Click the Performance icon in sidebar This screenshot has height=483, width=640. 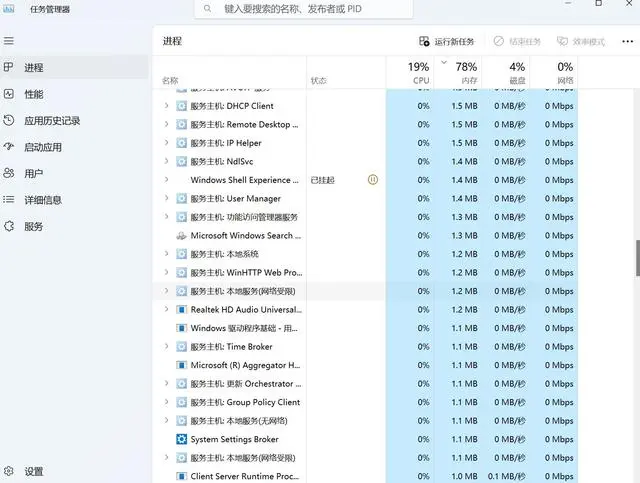pos(9,94)
